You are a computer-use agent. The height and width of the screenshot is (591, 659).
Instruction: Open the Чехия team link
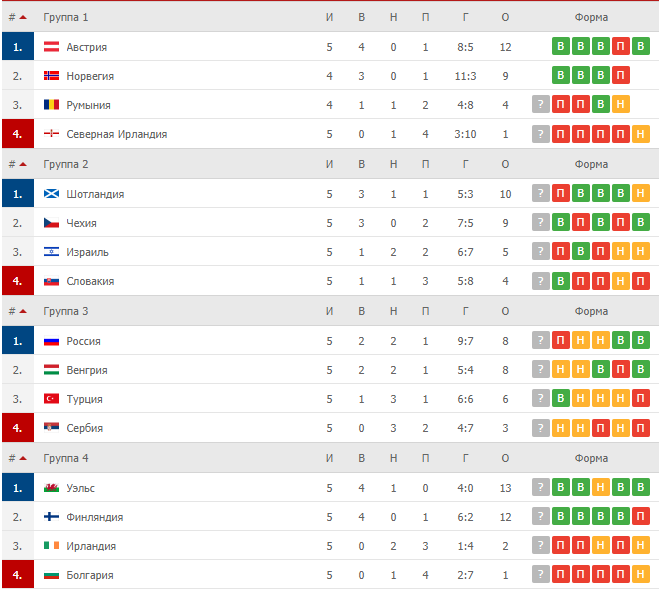pos(82,223)
